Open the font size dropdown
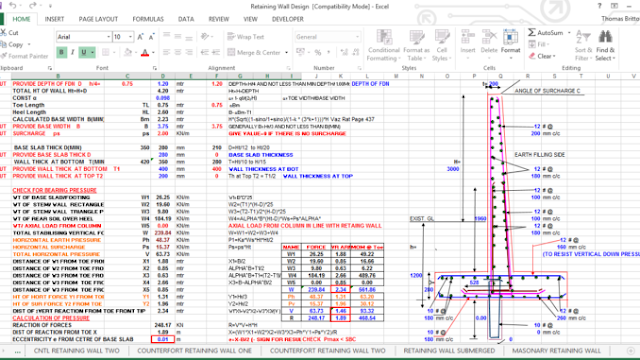This screenshot has width=640, height=360. (x=131, y=37)
